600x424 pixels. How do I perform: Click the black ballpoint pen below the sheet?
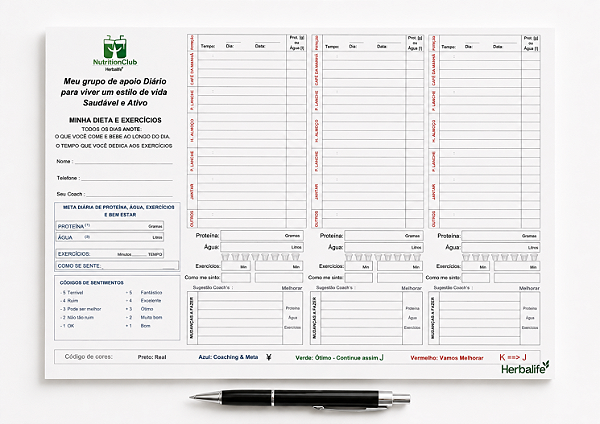300,399
